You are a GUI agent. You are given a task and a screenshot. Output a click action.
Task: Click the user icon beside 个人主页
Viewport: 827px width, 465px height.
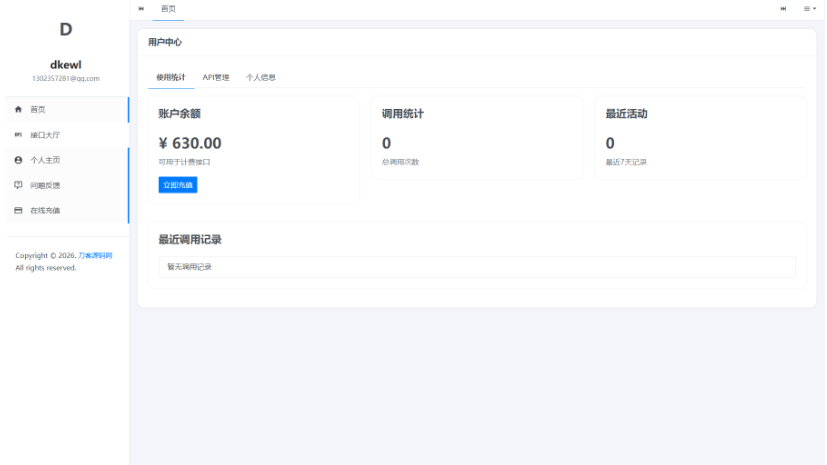(18, 160)
